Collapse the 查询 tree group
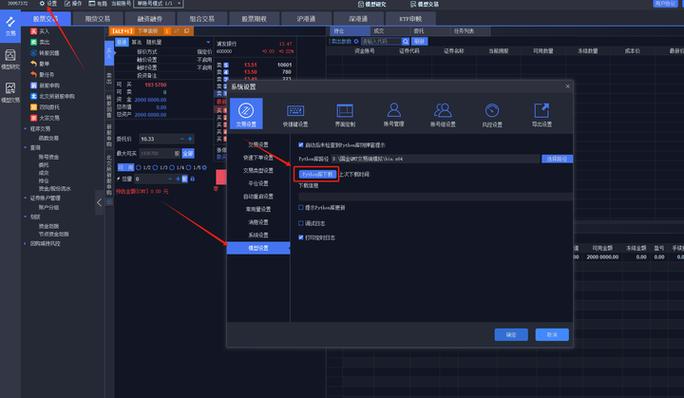This screenshot has width=684, height=398. 25,148
